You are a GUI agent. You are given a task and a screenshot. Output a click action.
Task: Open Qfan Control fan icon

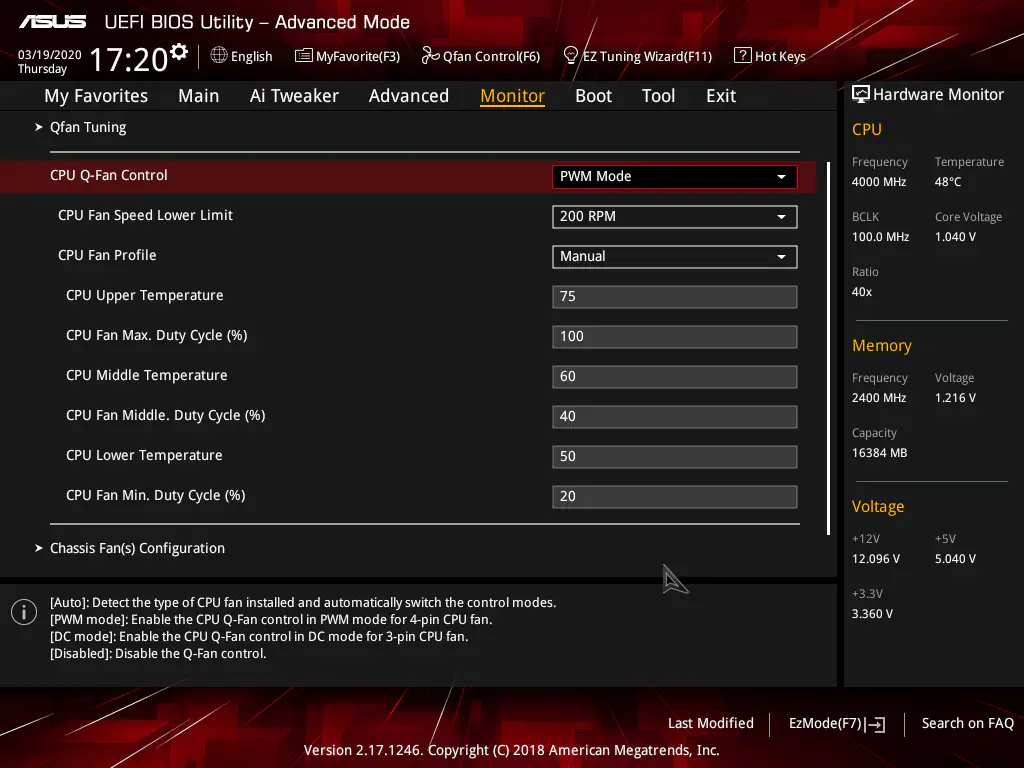click(x=430, y=56)
